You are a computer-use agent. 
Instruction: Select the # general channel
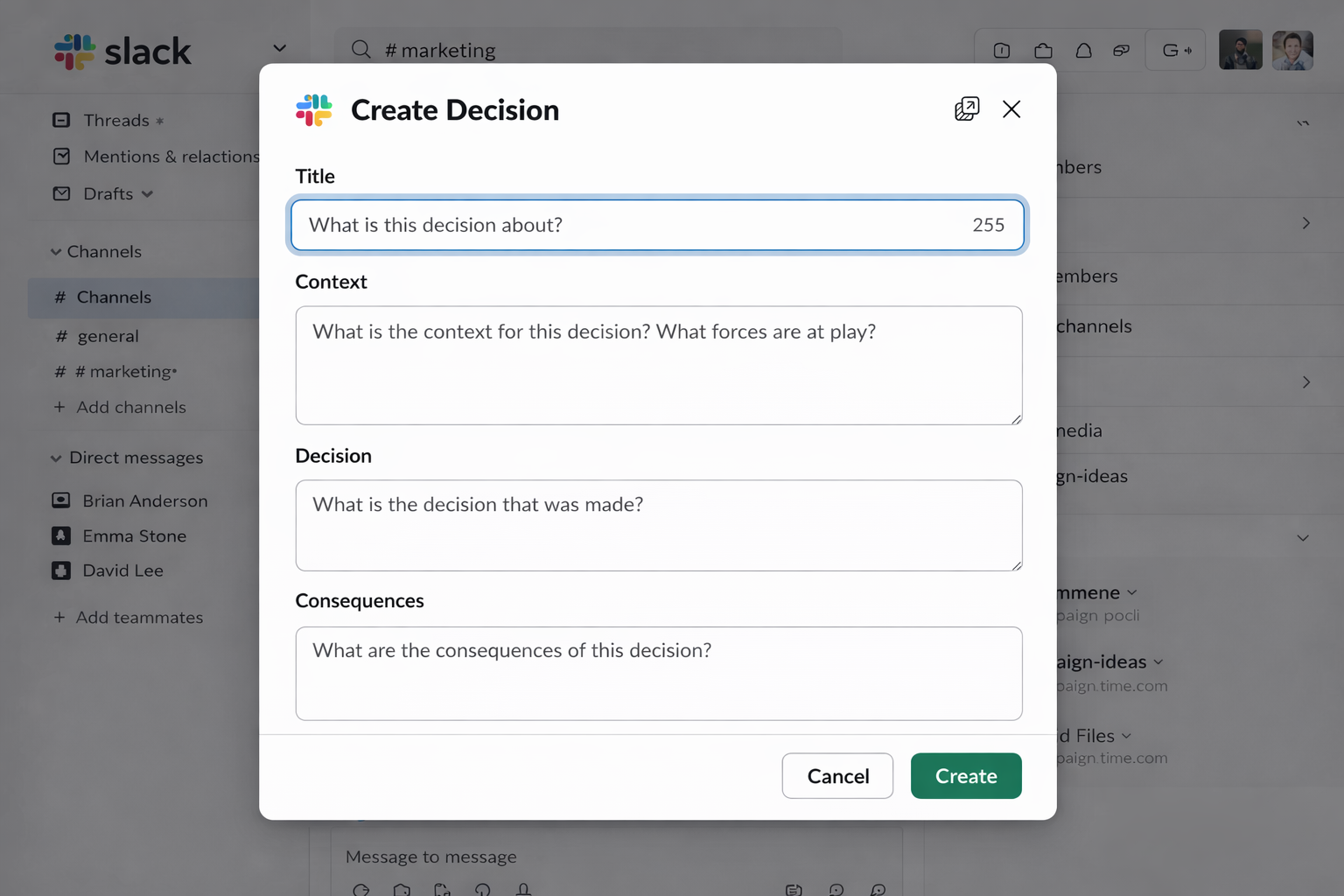point(109,335)
